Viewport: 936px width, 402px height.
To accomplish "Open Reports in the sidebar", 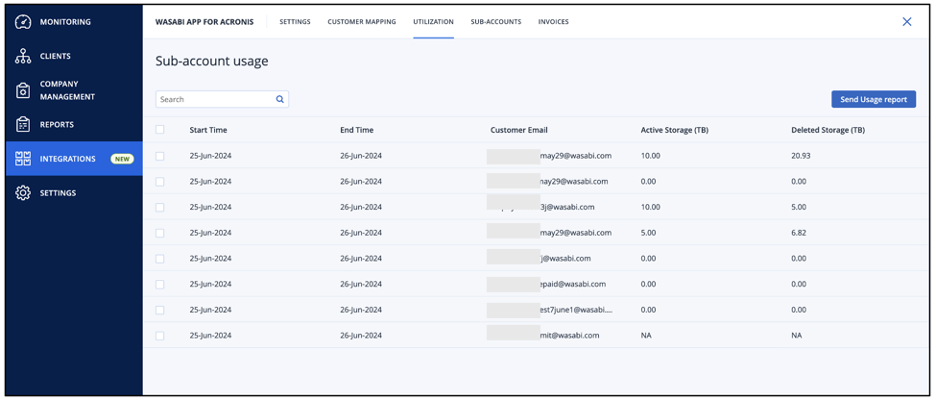I will tap(74, 124).
